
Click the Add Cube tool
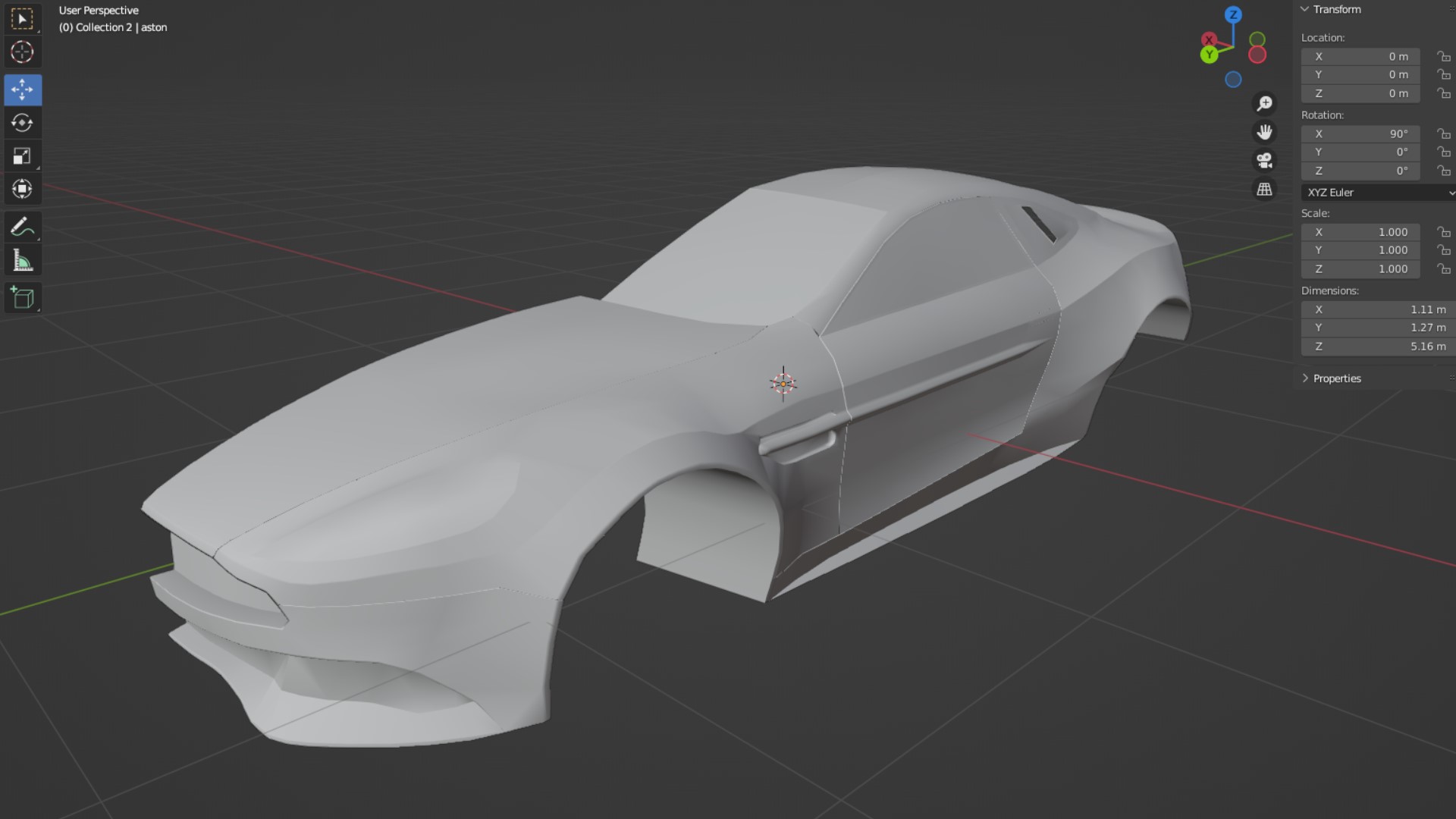tap(22, 298)
